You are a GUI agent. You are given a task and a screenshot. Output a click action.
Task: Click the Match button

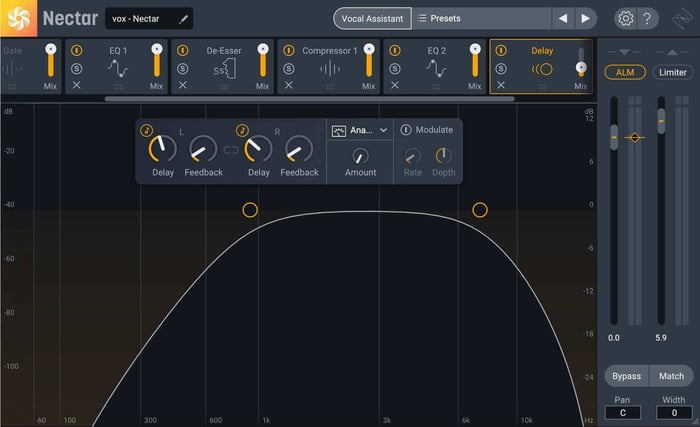[x=671, y=376]
